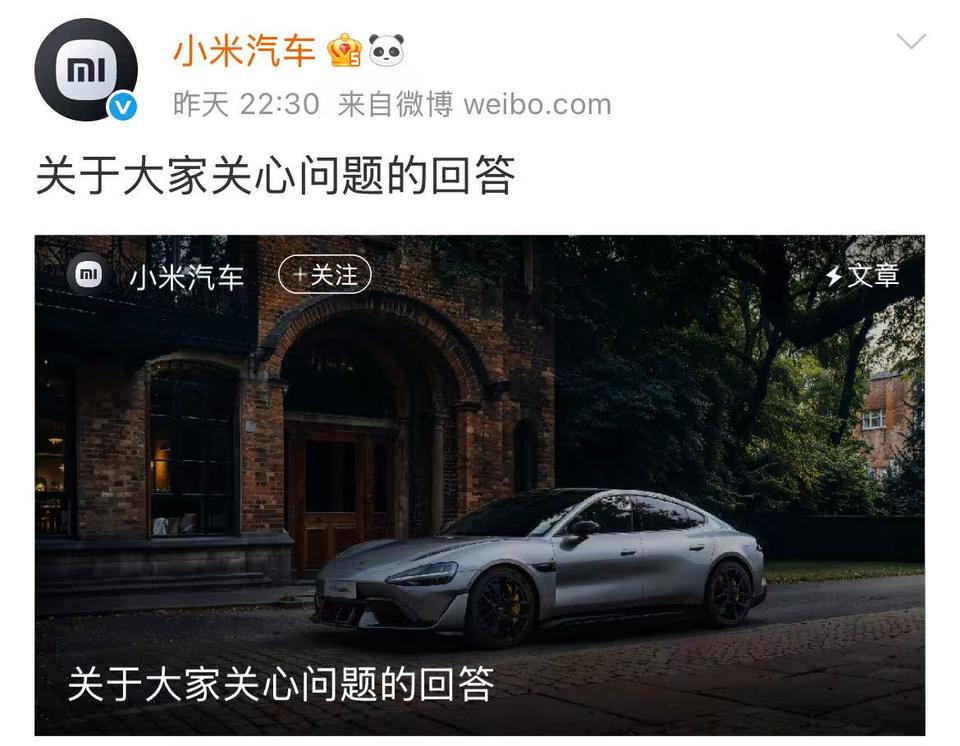Tap the gold crown membership badge
The image size is (960, 746).
click(x=345, y=50)
